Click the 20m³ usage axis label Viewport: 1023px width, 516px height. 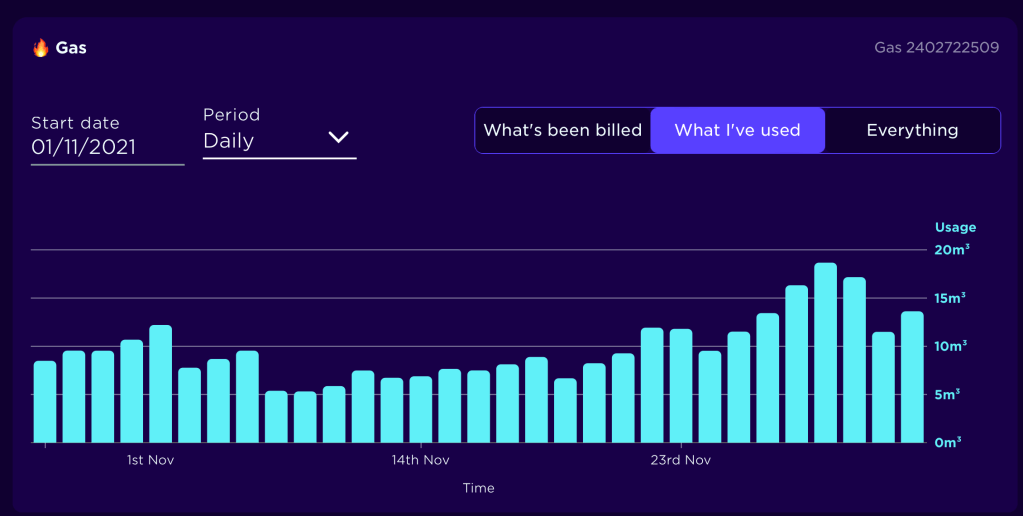click(952, 250)
